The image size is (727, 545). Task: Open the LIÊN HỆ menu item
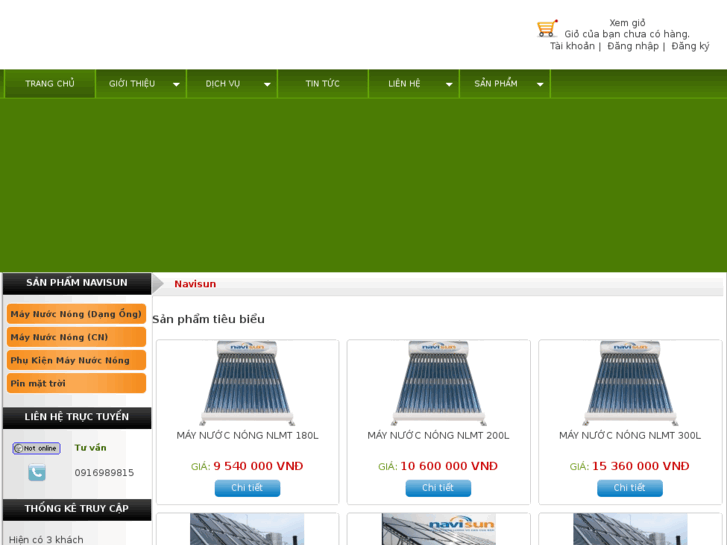point(404,83)
